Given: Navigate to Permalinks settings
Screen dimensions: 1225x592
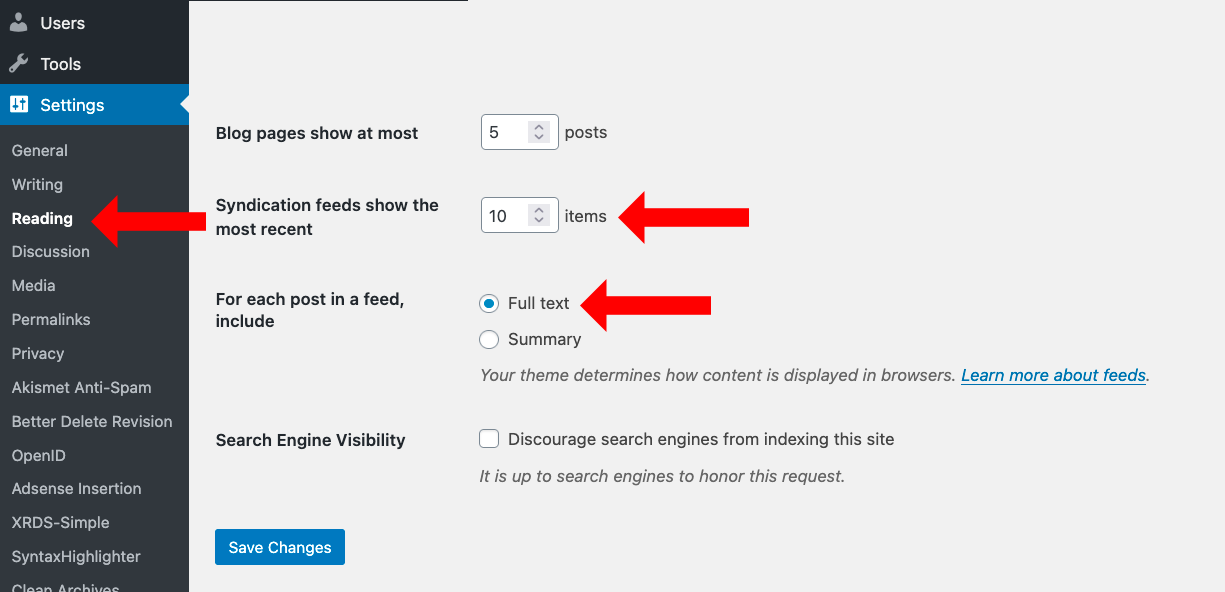Looking at the screenshot, I should (x=51, y=320).
